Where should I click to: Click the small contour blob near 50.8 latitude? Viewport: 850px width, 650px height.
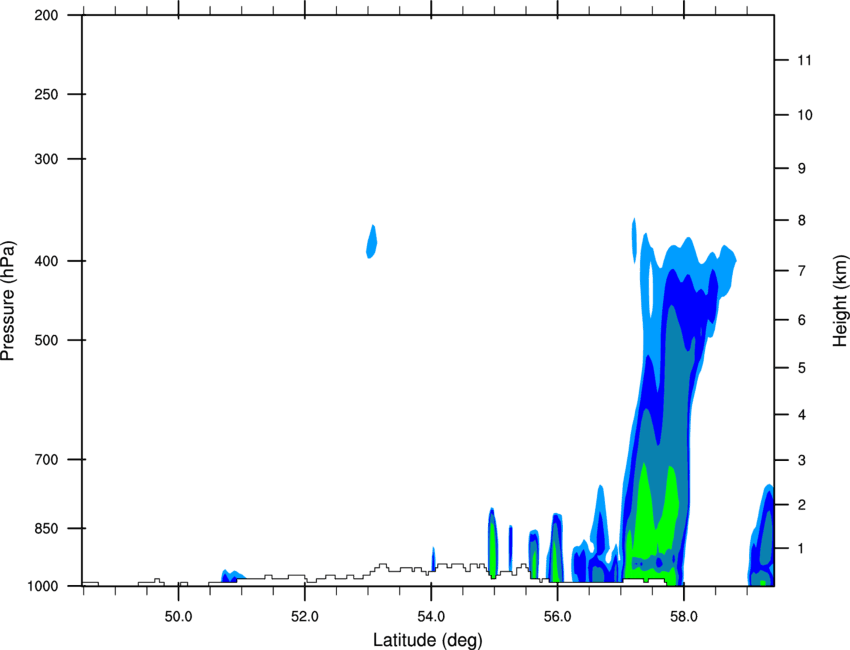pyautogui.click(x=231, y=576)
